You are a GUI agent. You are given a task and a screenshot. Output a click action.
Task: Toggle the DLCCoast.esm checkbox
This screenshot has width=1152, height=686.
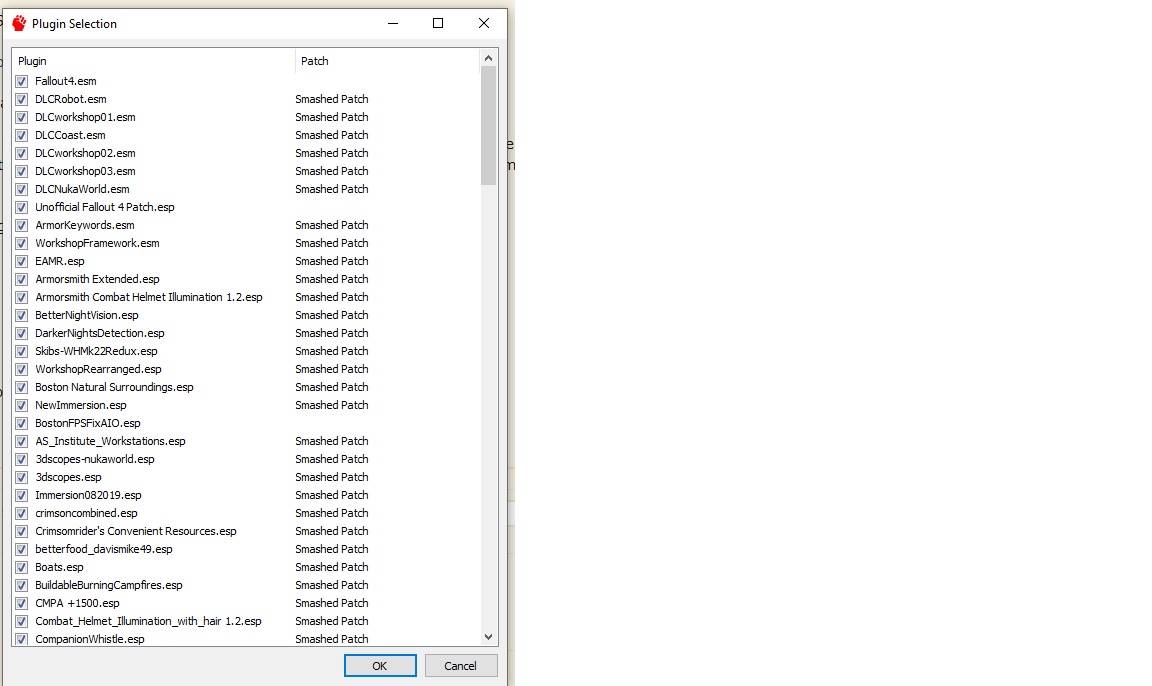coord(21,135)
